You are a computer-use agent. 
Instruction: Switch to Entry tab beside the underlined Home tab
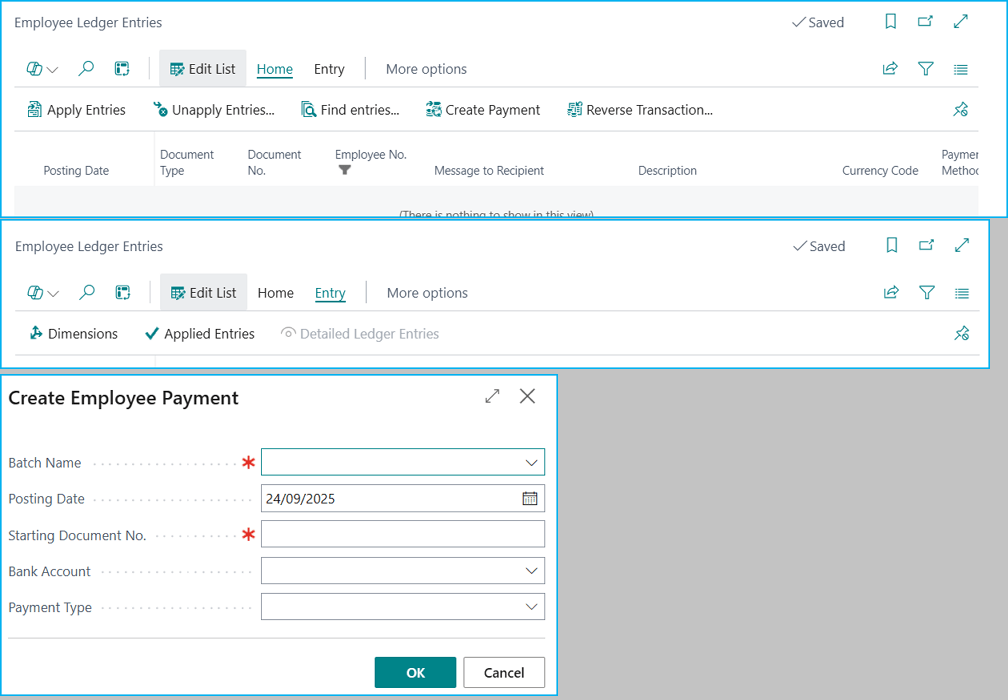[329, 69]
